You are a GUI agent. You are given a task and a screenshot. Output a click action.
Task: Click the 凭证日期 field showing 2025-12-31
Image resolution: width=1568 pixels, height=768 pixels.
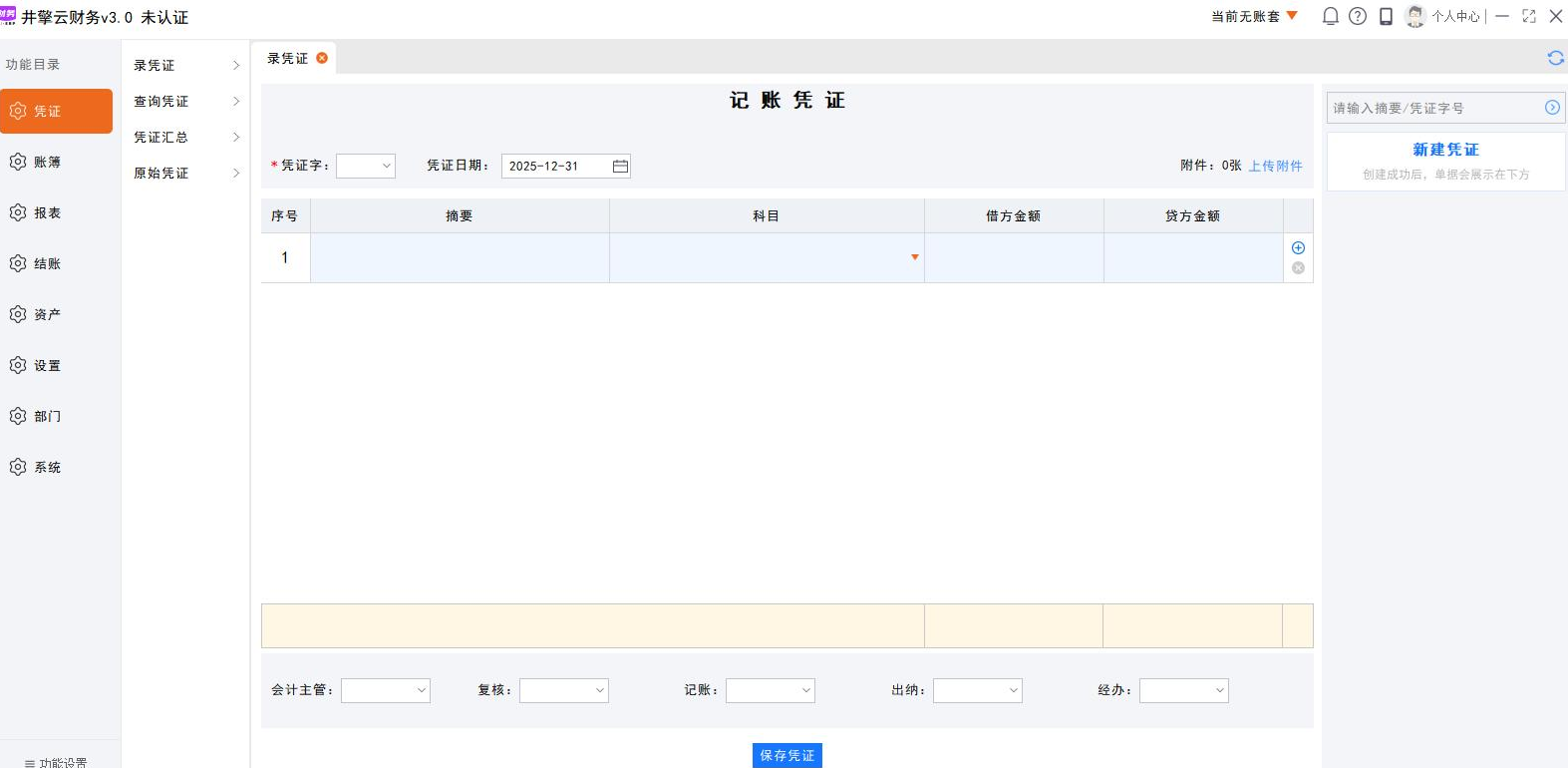566,166
